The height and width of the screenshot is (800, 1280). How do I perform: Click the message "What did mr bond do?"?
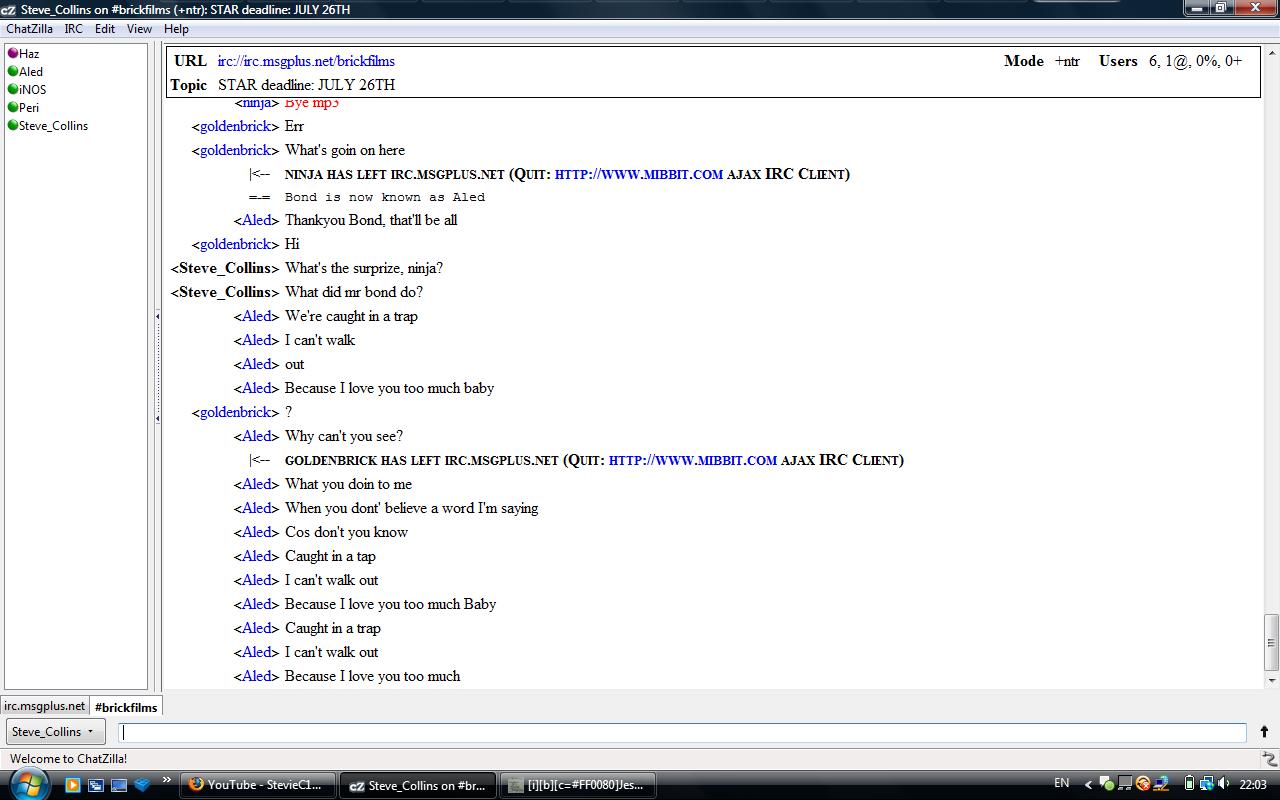[x=354, y=292]
